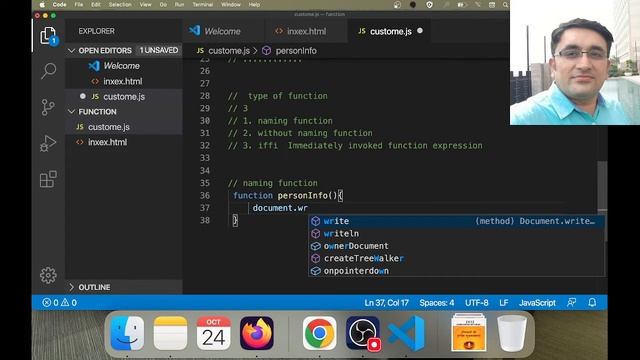Select 'write' autocomplete suggestion
Screen dimensions: 640x360
pyautogui.click(x=456, y=221)
